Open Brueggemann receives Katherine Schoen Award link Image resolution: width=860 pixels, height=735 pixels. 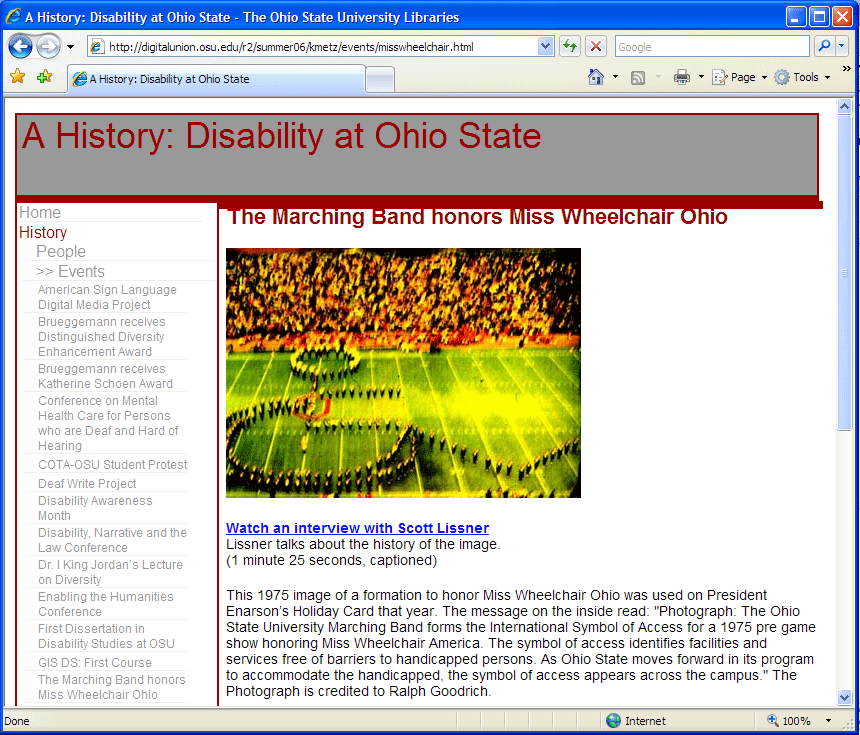[105, 376]
